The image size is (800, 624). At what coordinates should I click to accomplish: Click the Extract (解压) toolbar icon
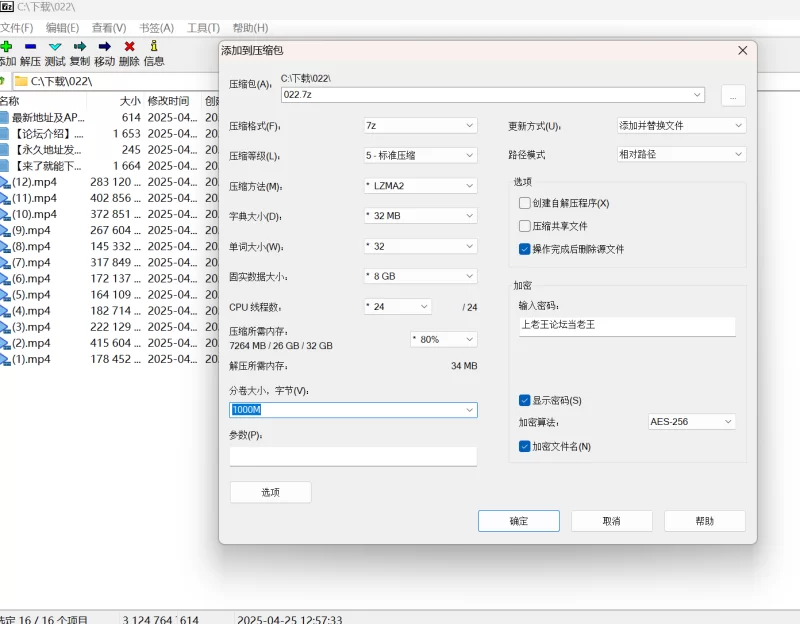[x=30, y=46]
